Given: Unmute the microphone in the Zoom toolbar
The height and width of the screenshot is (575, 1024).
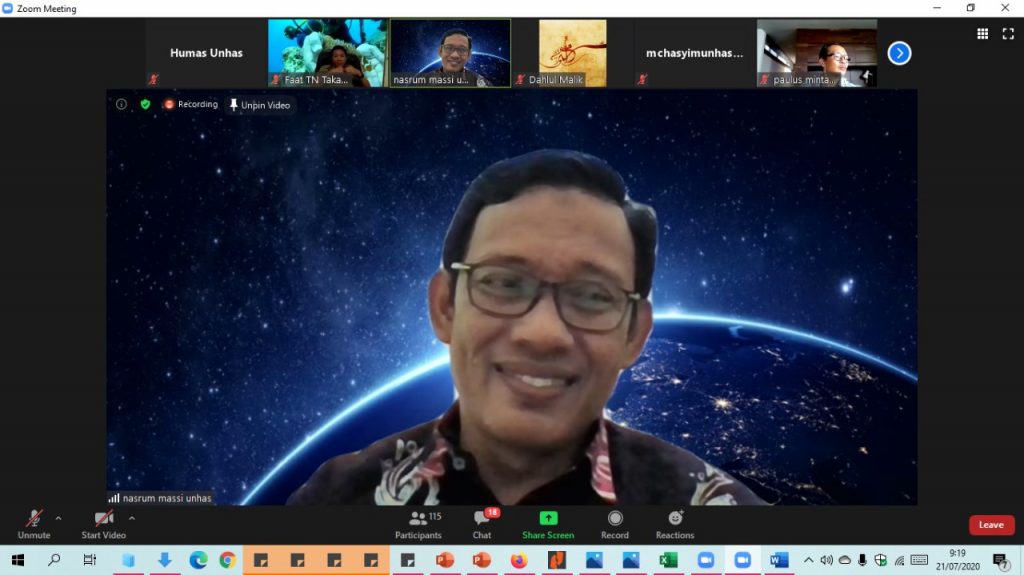Looking at the screenshot, I should 33,525.
